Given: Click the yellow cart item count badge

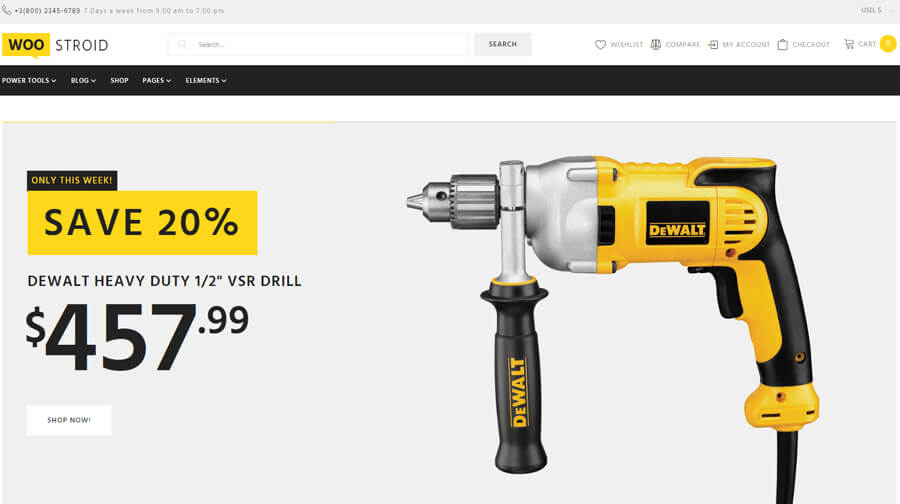Looking at the screenshot, I should click(x=888, y=44).
